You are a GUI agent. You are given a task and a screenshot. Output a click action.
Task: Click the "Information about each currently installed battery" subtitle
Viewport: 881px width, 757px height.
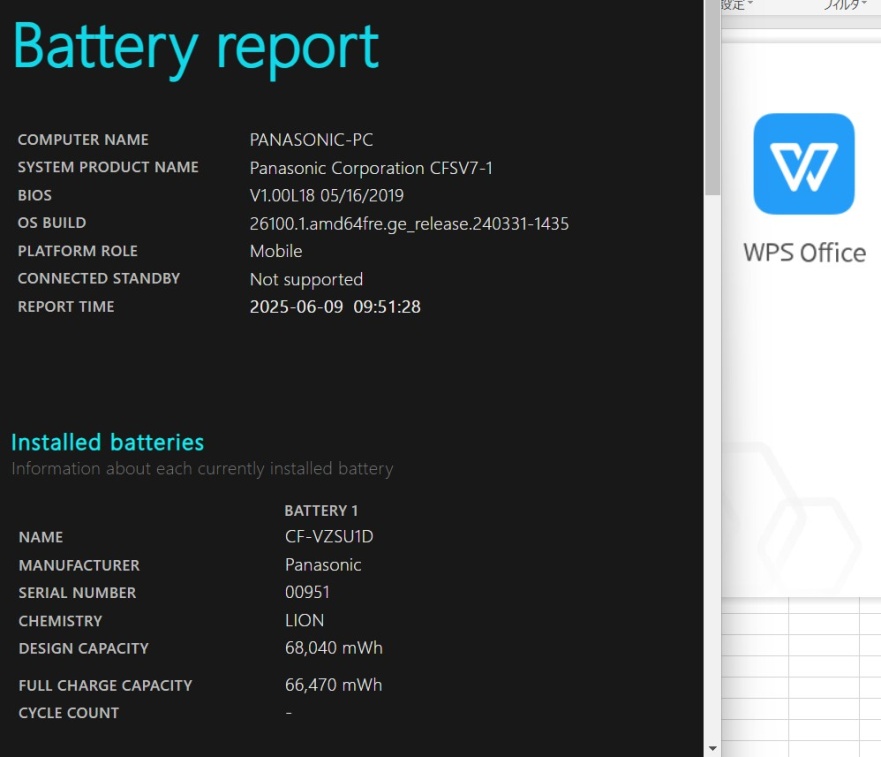(202, 469)
